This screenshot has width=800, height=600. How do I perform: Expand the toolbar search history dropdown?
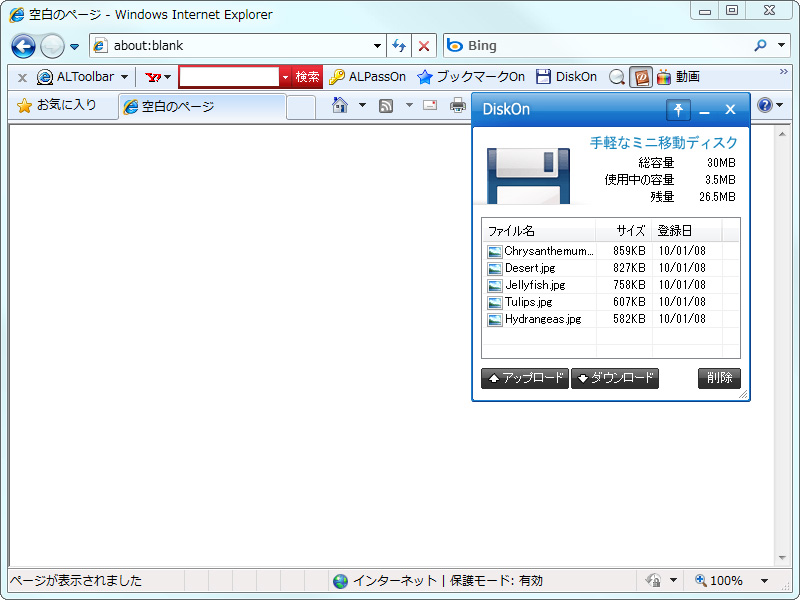click(285, 77)
